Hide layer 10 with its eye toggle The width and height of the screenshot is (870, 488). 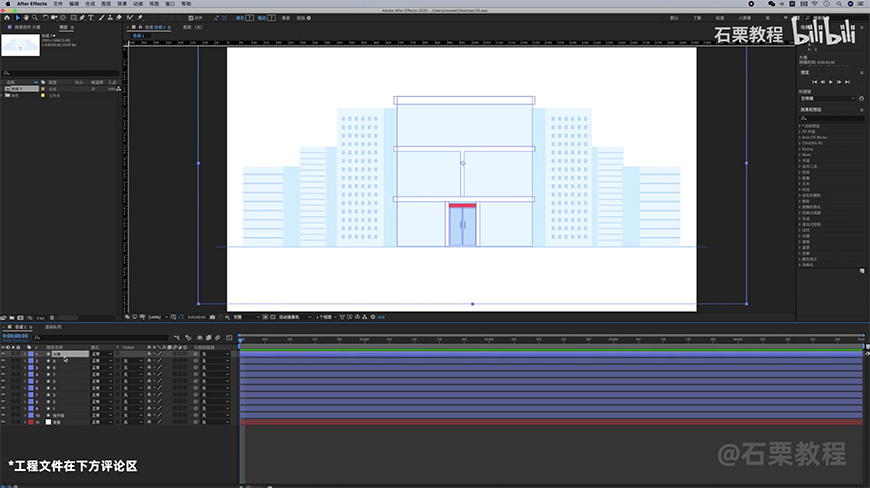(3, 415)
